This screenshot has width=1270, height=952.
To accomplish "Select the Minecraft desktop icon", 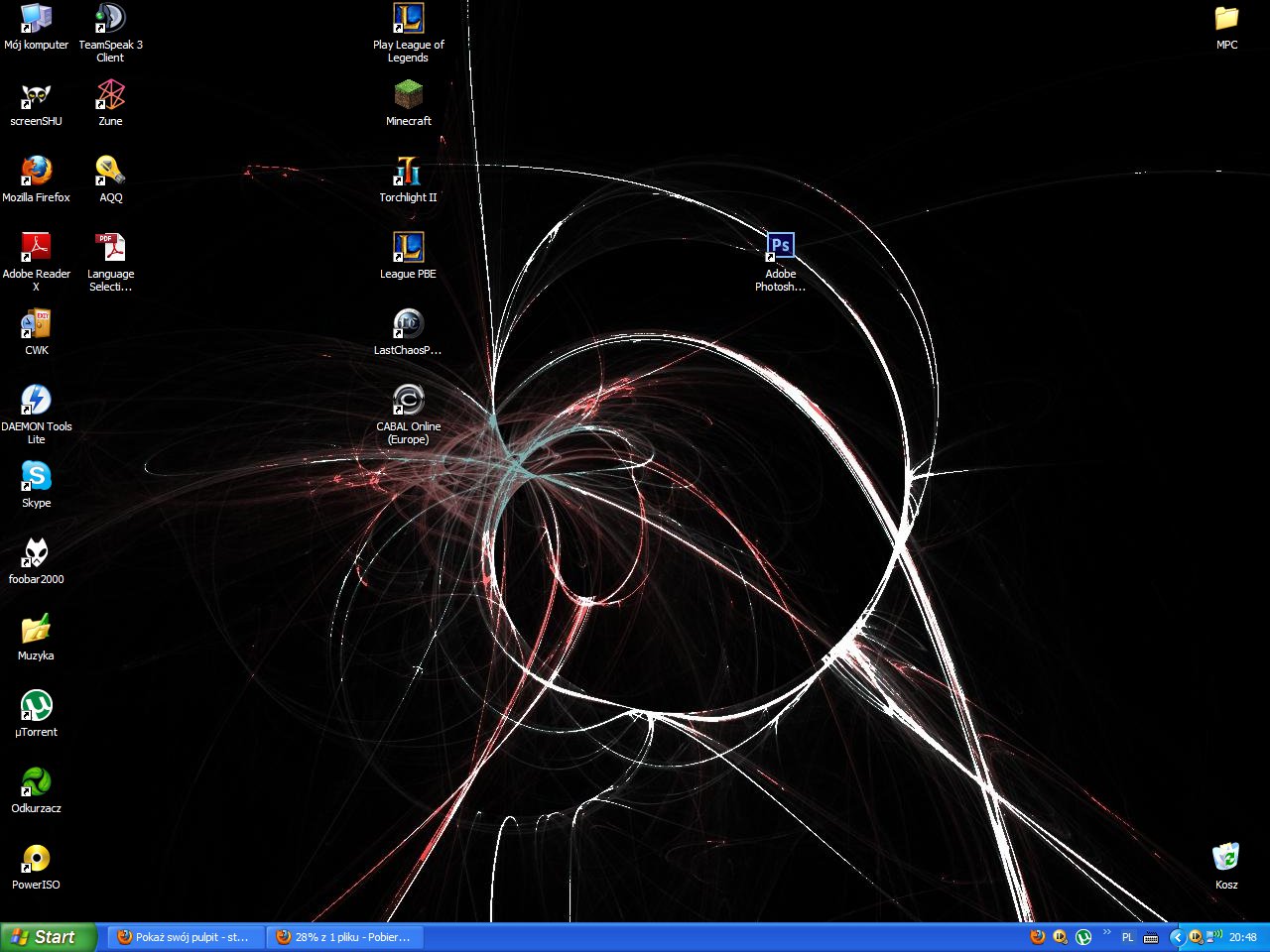I will tap(408, 103).
